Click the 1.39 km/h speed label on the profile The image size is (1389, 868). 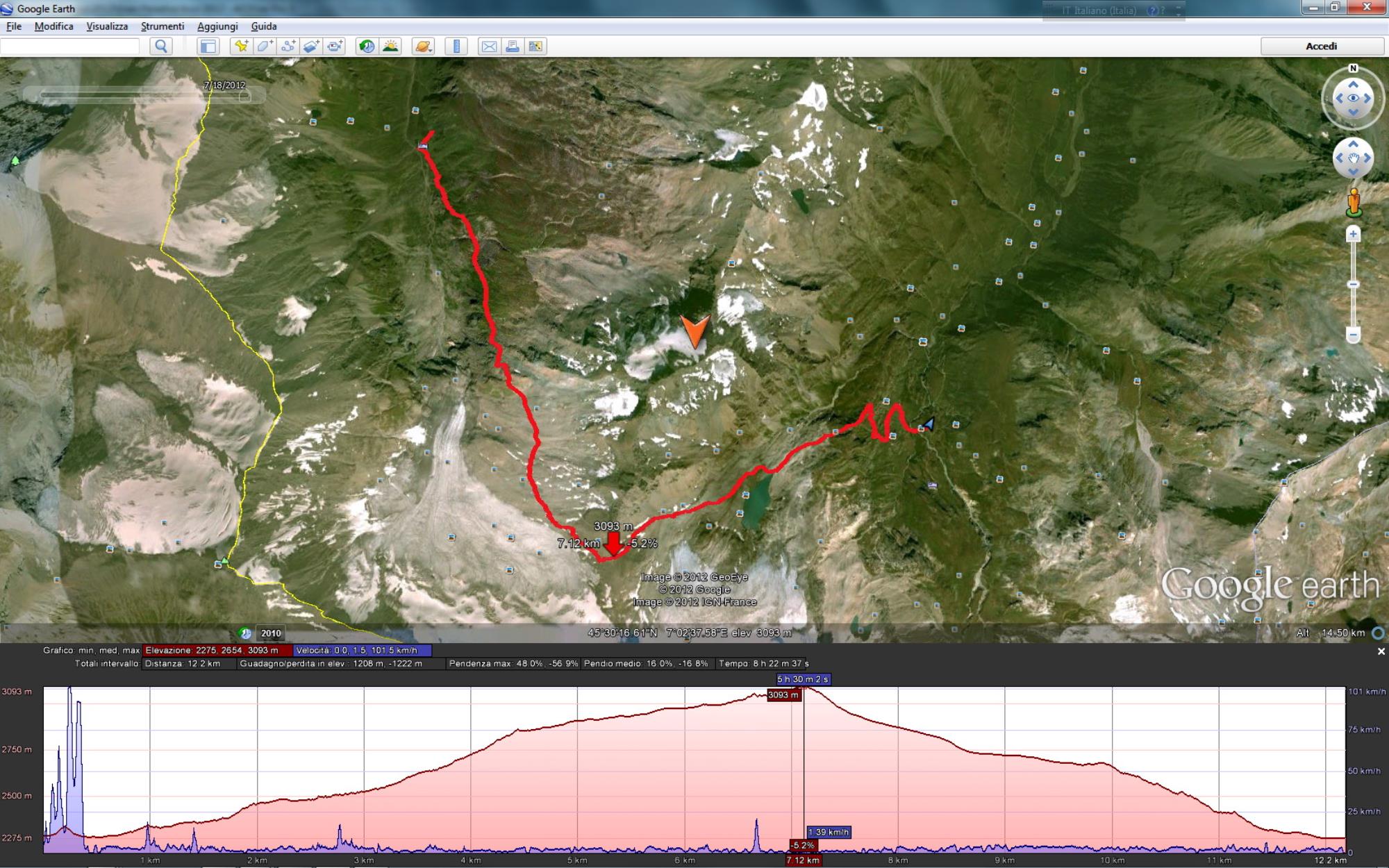click(829, 832)
